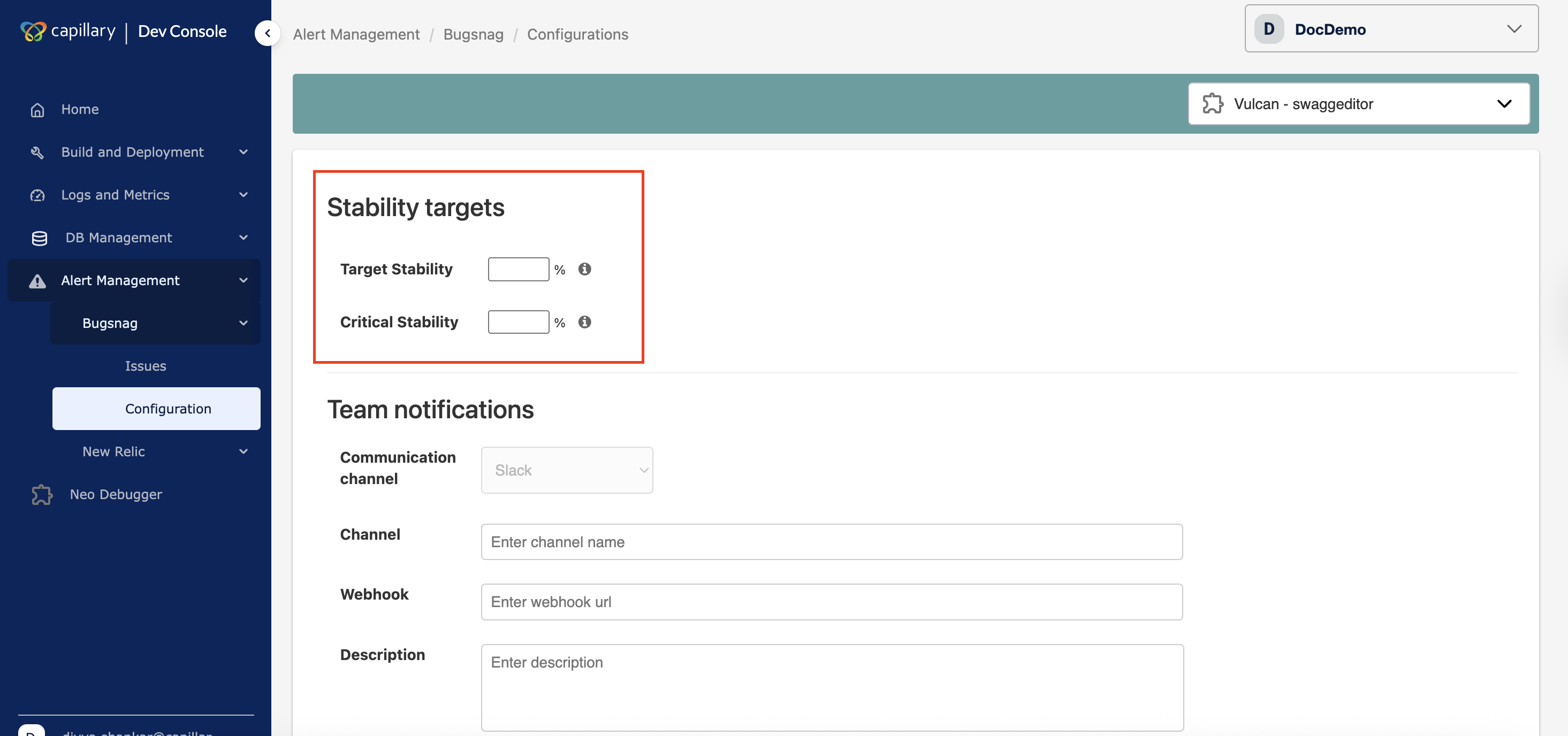
Task: Click the Alert Management warning triangle icon
Action: click(x=38, y=280)
